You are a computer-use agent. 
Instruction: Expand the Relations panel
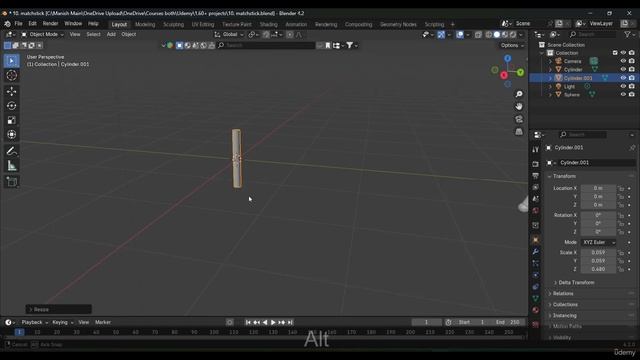coord(562,293)
